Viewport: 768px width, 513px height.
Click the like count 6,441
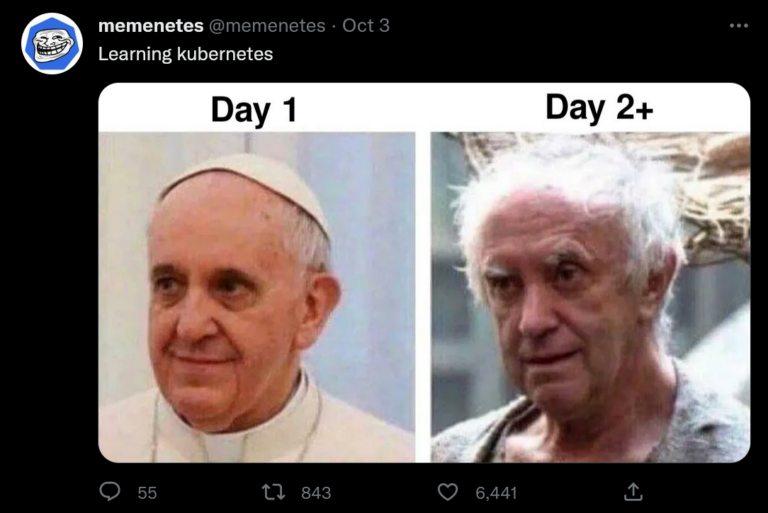tap(495, 493)
